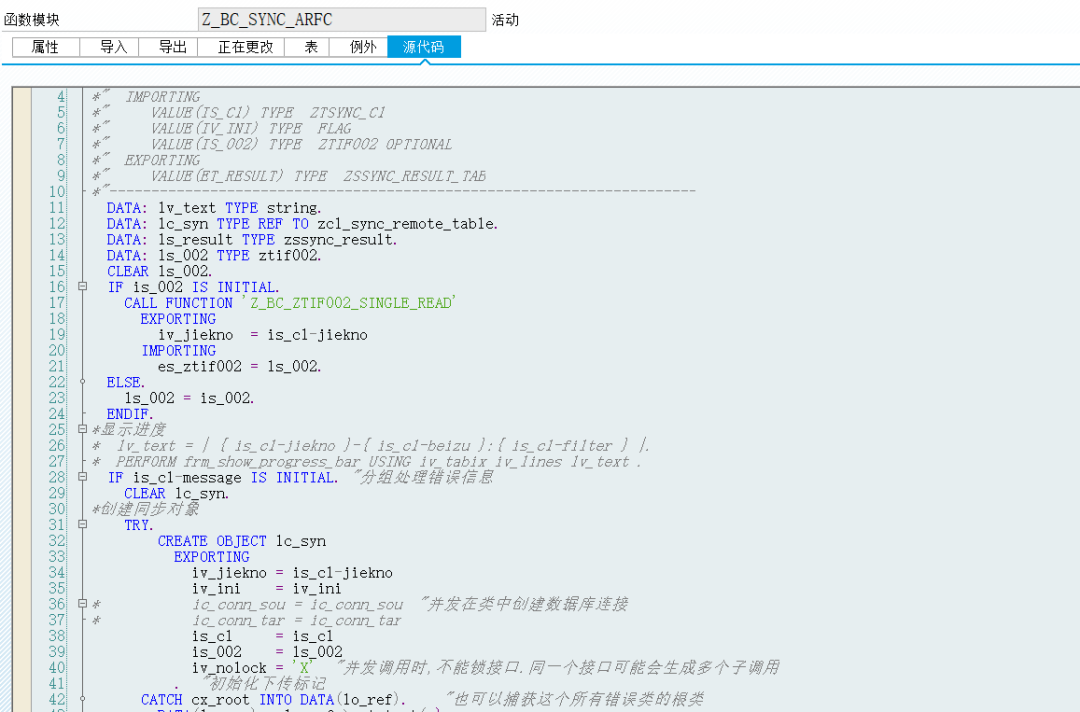This screenshot has width=1080, height=712.
Task: Click zcl_sync_remote_table class name on line 12
Action: point(406,224)
